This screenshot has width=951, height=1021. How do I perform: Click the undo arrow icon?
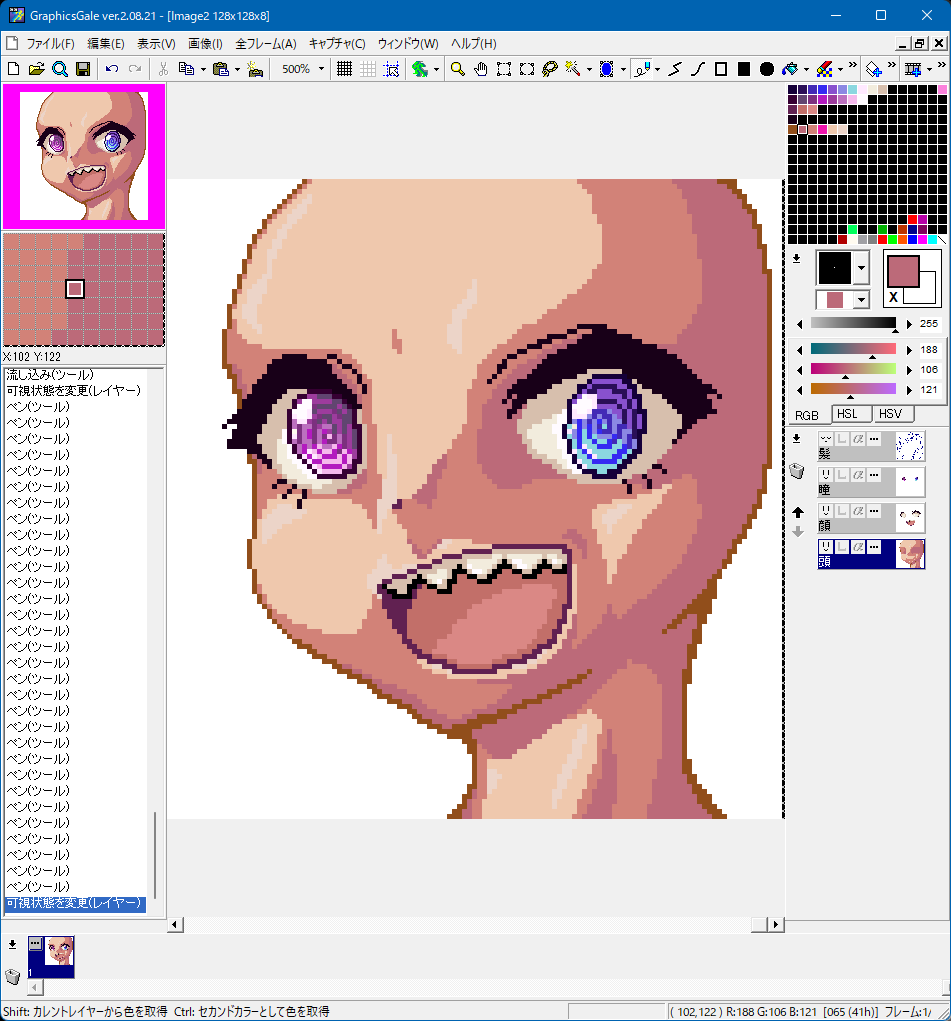111,69
